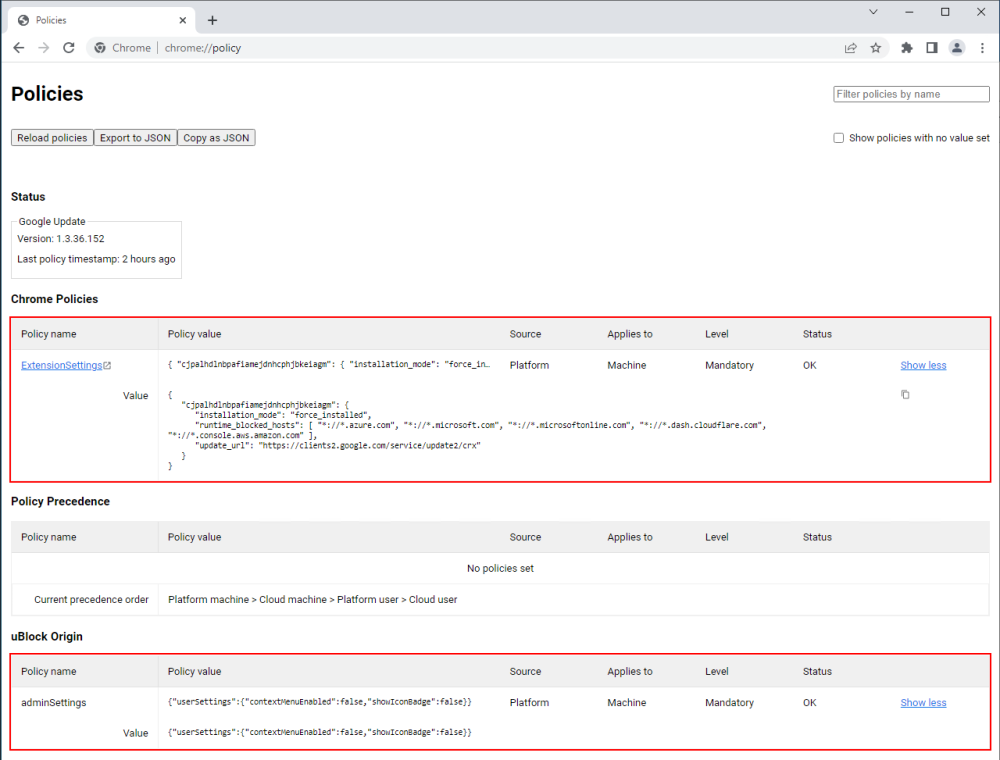The height and width of the screenshot is (760, 1000).
Task: Click the Current precedence order label
Action: (x=91, y=599)
